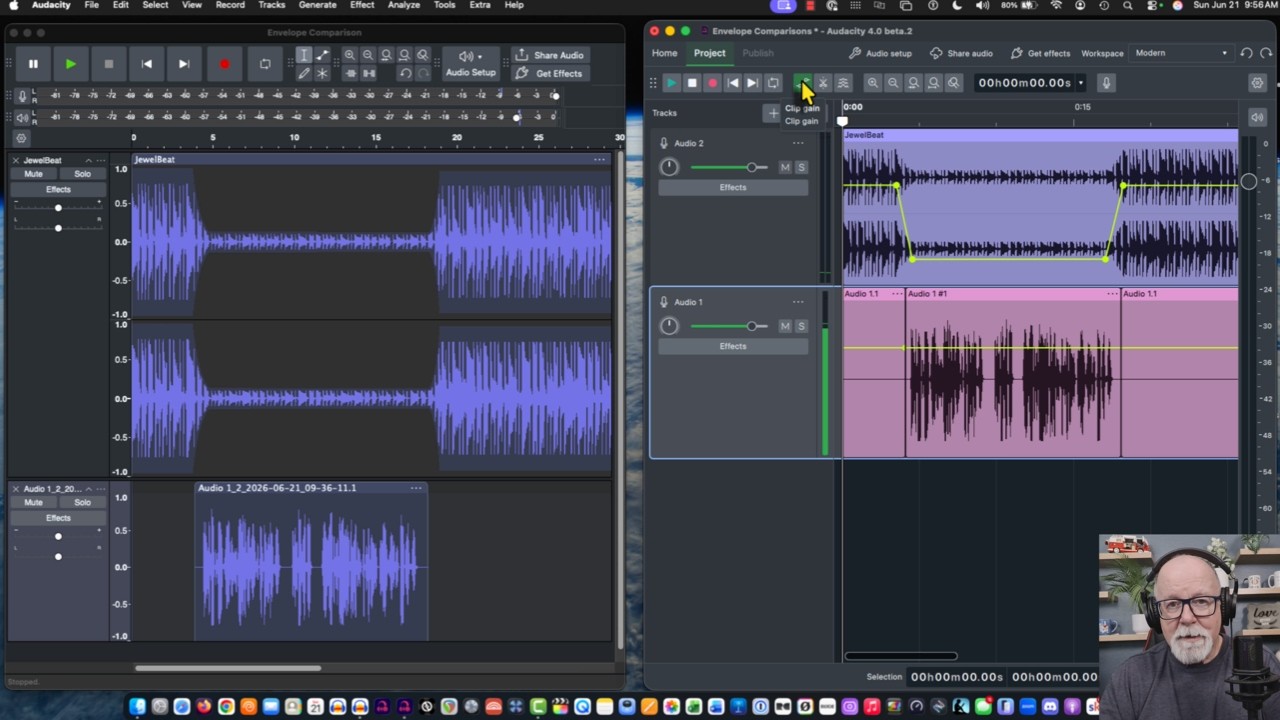Viewport: 1280px width, 720px height.
Task: Open Audio 1 track three-dot menu
Action: [x=798, y=302]
